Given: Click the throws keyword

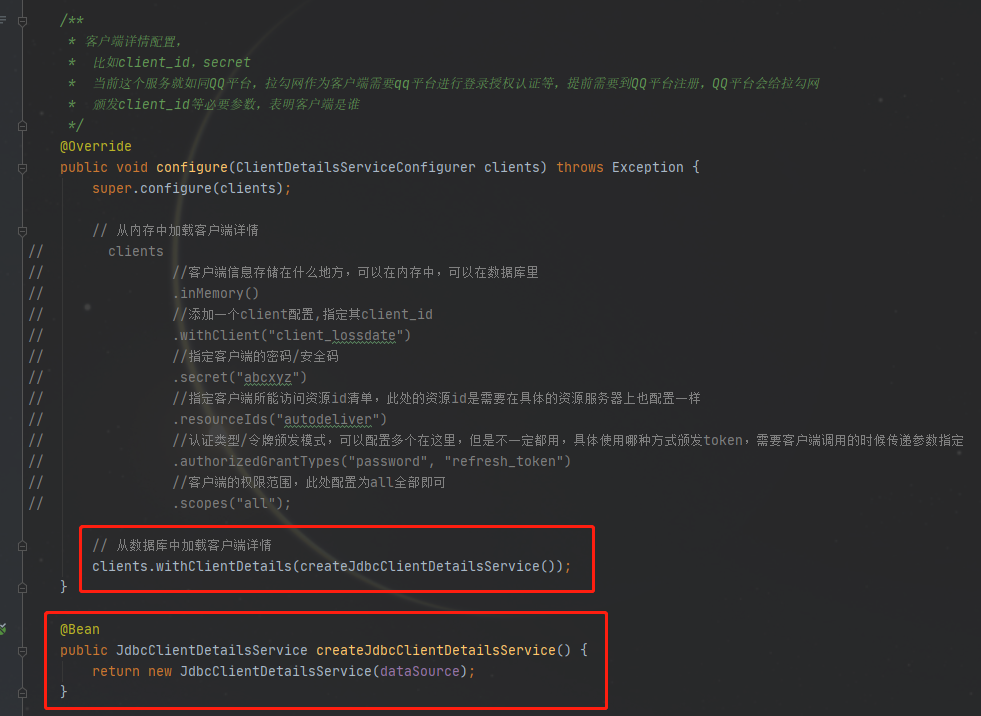Looking at the screenshot, I should (580, 168).
